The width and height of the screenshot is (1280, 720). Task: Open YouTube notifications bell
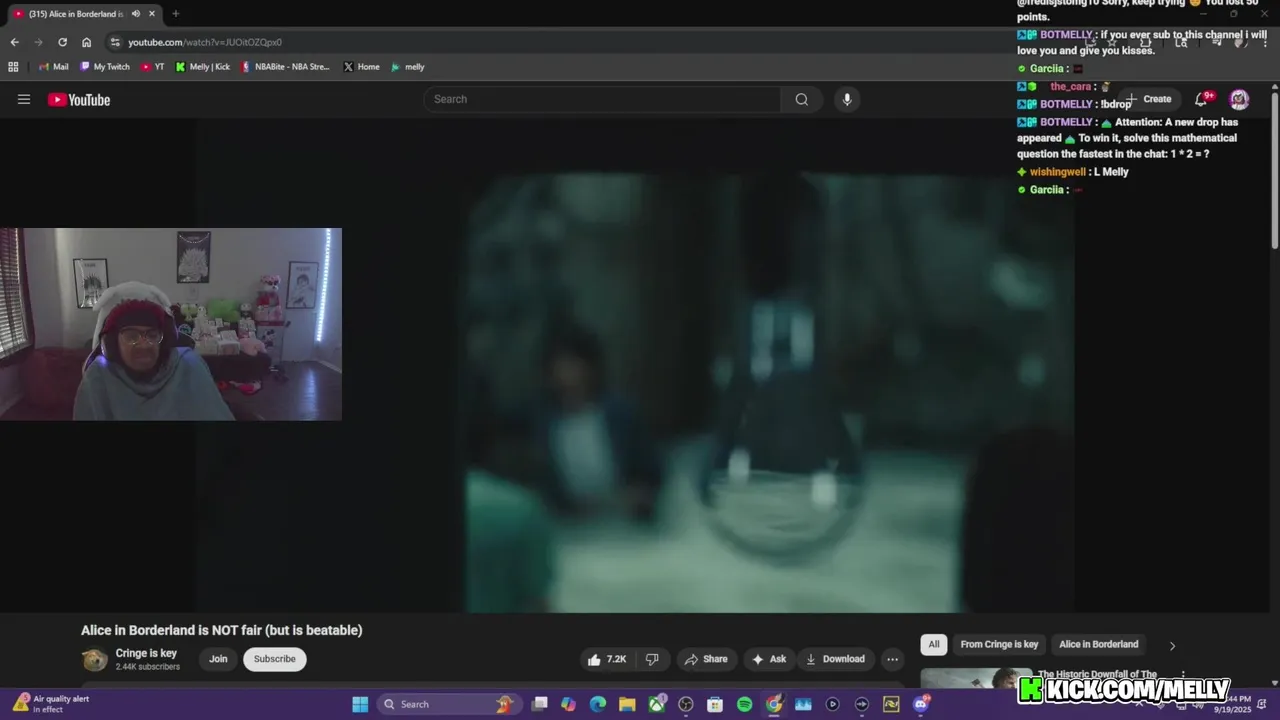pos(1202,99)
